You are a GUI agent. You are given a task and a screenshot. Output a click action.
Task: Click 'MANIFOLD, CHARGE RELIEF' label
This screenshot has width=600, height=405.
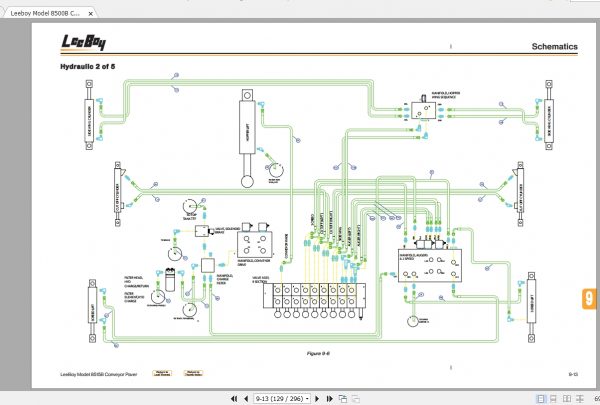(x=225, y=279)
